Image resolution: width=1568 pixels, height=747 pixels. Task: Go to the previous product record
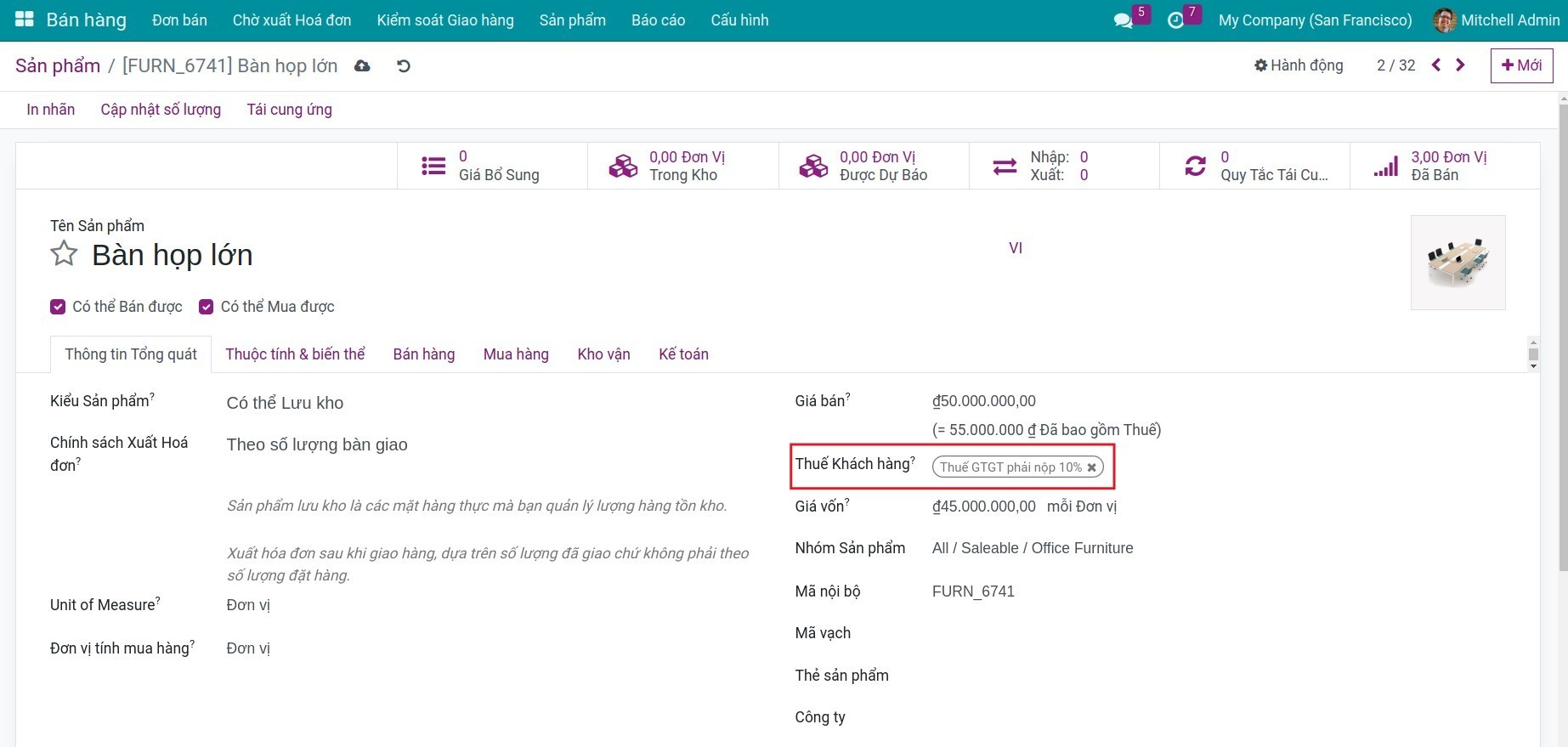1436,65
